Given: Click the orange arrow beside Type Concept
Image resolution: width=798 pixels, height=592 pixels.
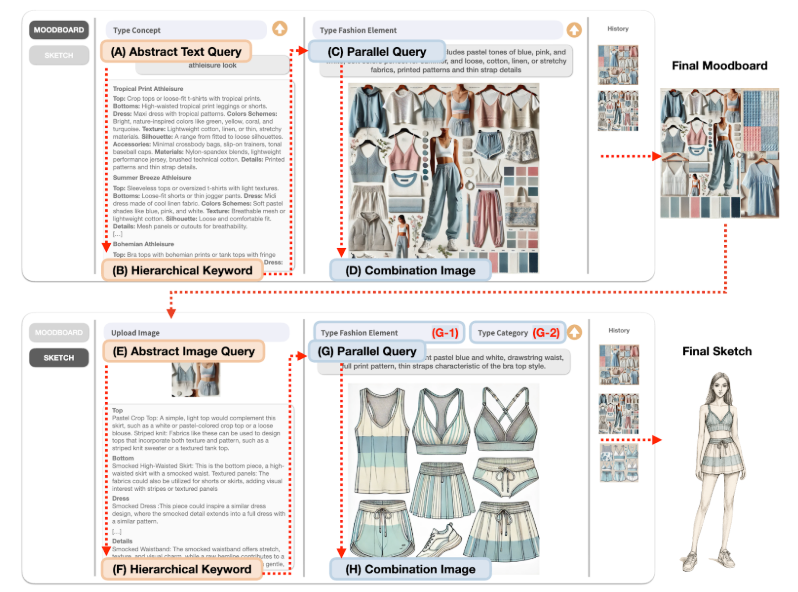Looking at the screenshot, I should [x=278, y=31].
